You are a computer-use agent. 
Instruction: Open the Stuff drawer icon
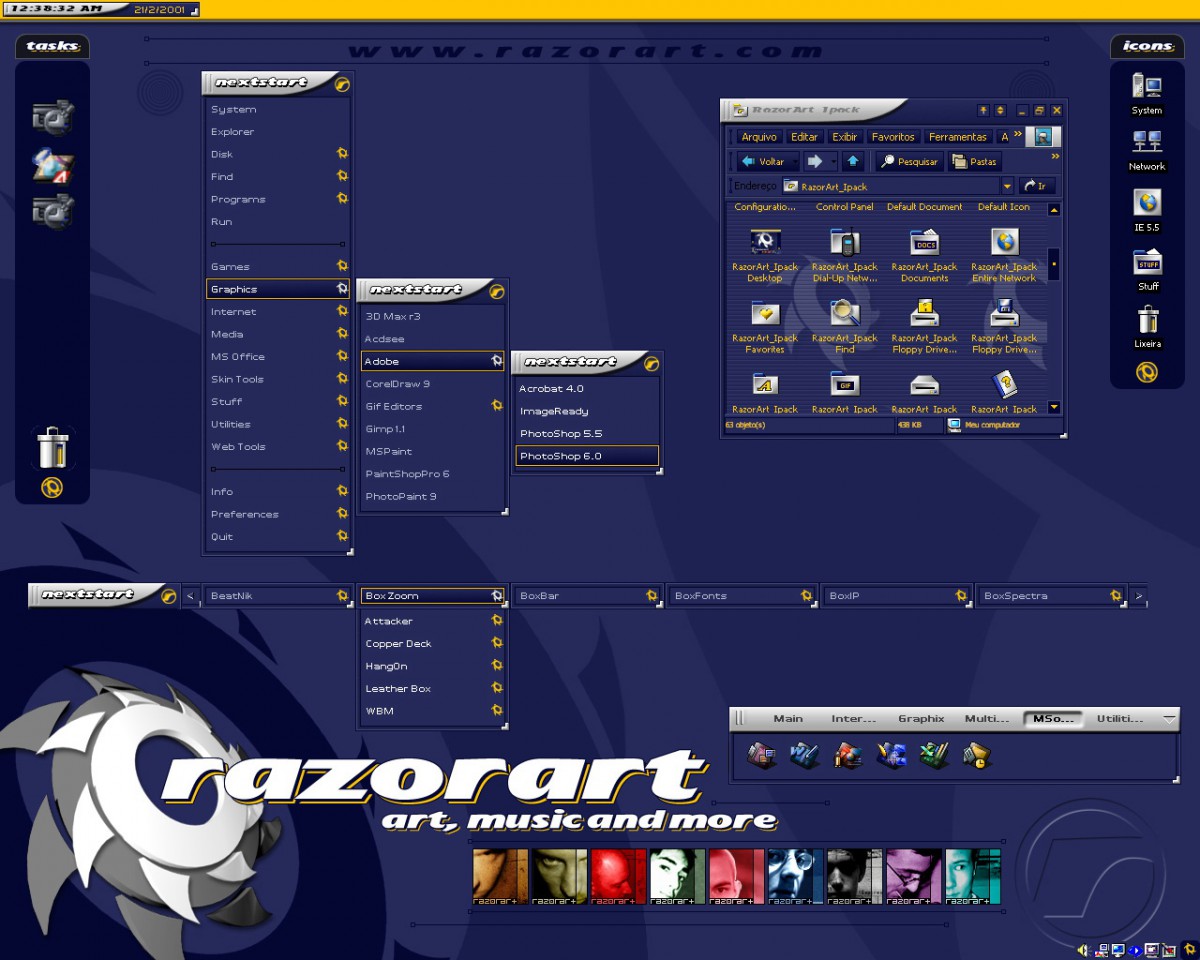pos(1147,262)
